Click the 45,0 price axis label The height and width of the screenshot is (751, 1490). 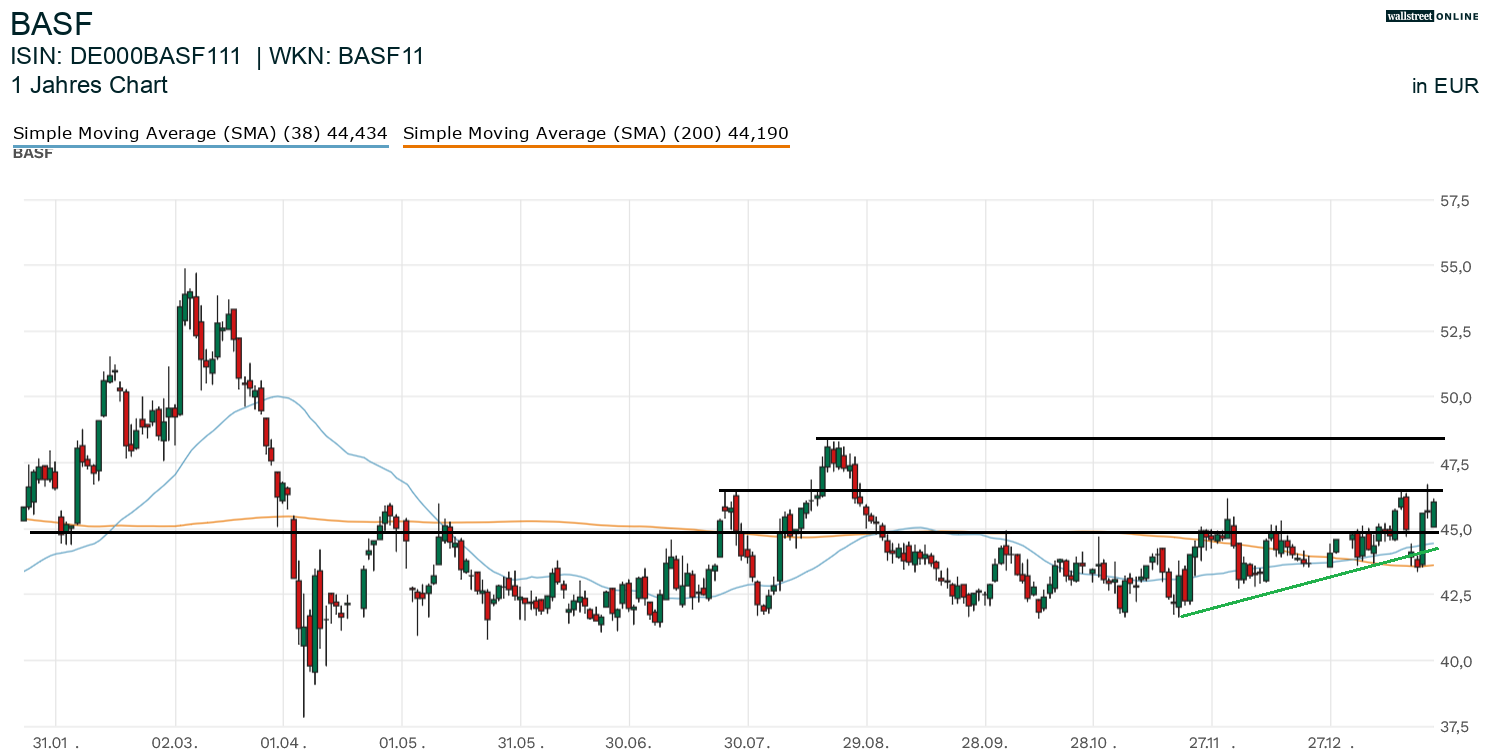(1455, 529)
